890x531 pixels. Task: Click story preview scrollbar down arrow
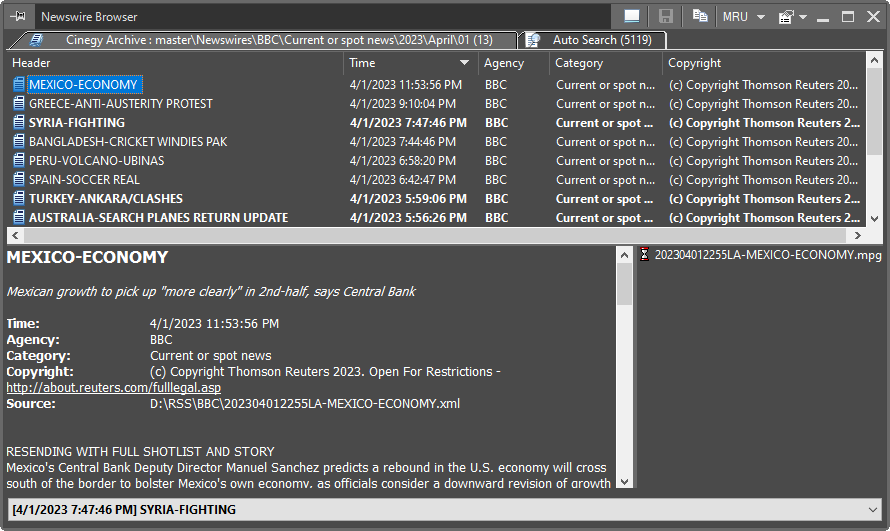[x=624, y=482]
